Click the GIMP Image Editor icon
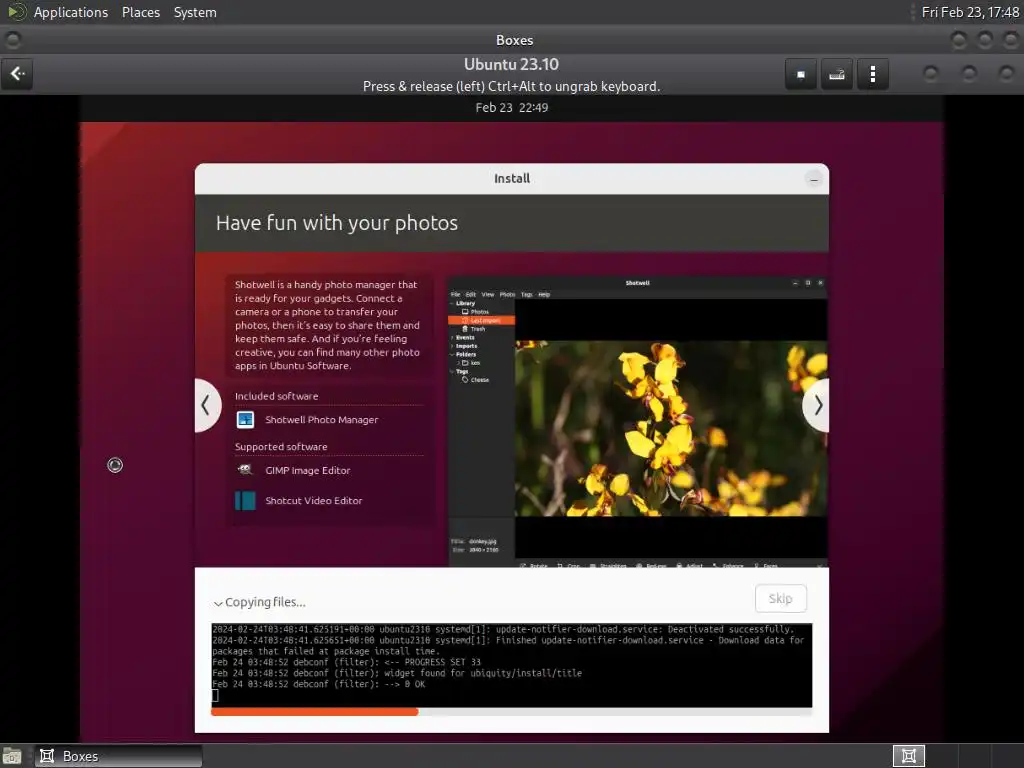This screenshot has width=1024, height=768. (245, 470)
